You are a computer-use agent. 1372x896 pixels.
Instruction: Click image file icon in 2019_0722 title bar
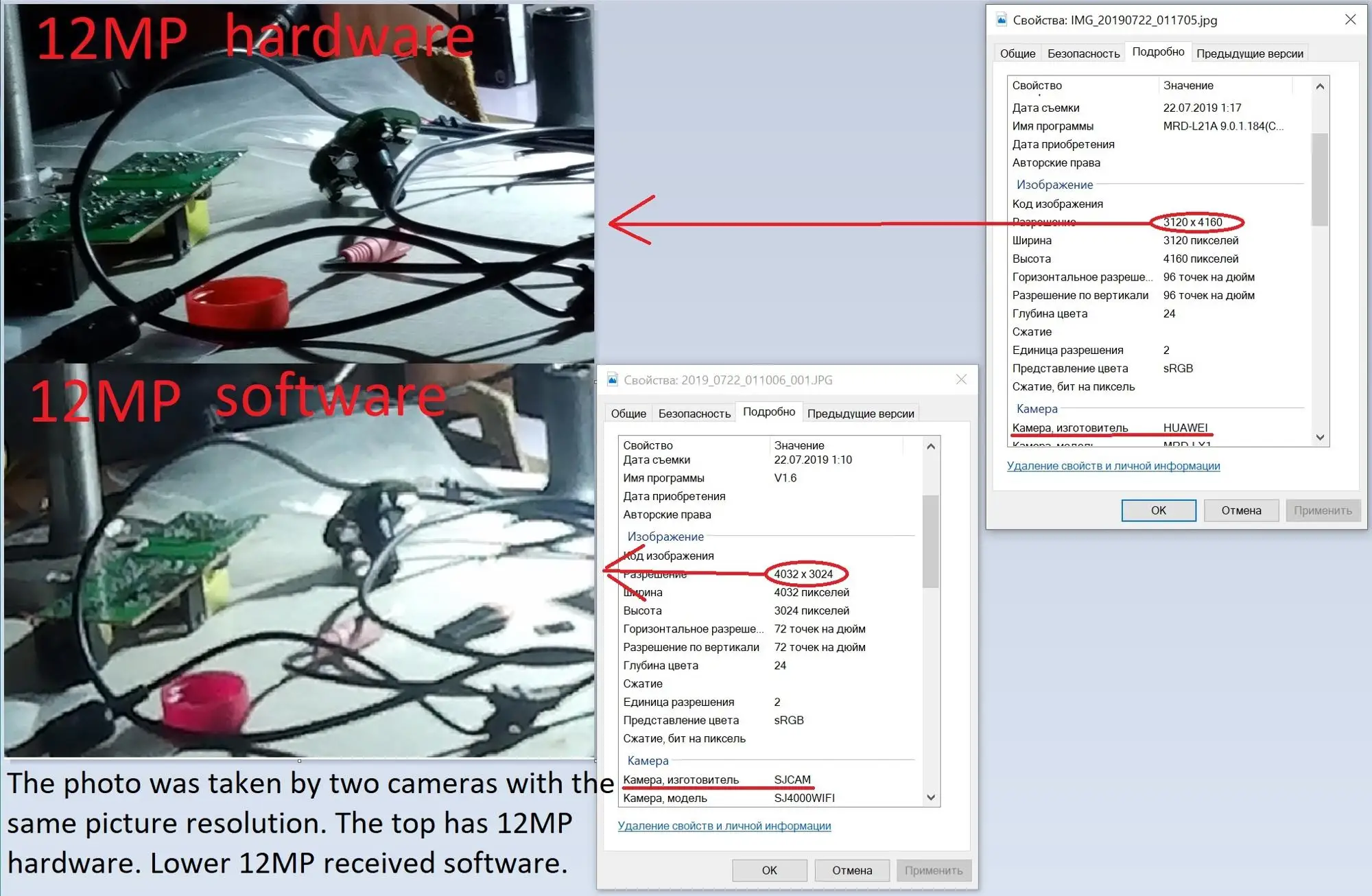tap(613, 379)
